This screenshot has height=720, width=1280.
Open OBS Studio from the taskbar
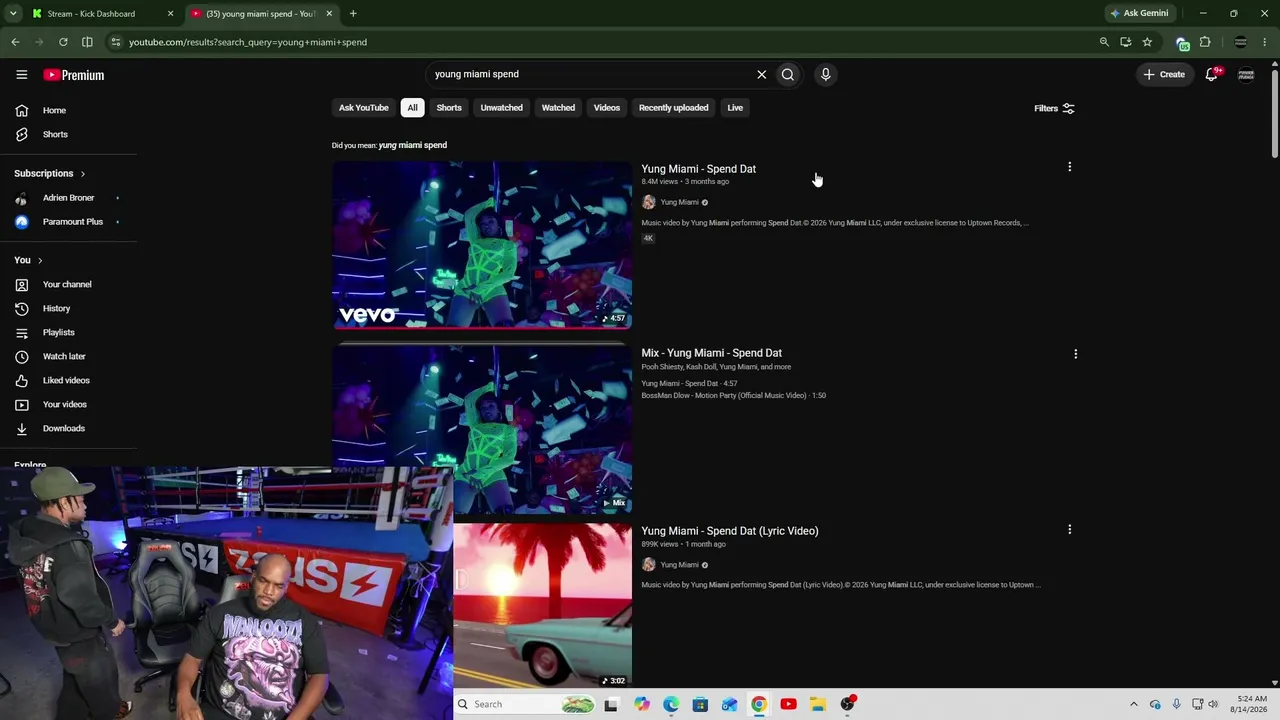(847, 704)
